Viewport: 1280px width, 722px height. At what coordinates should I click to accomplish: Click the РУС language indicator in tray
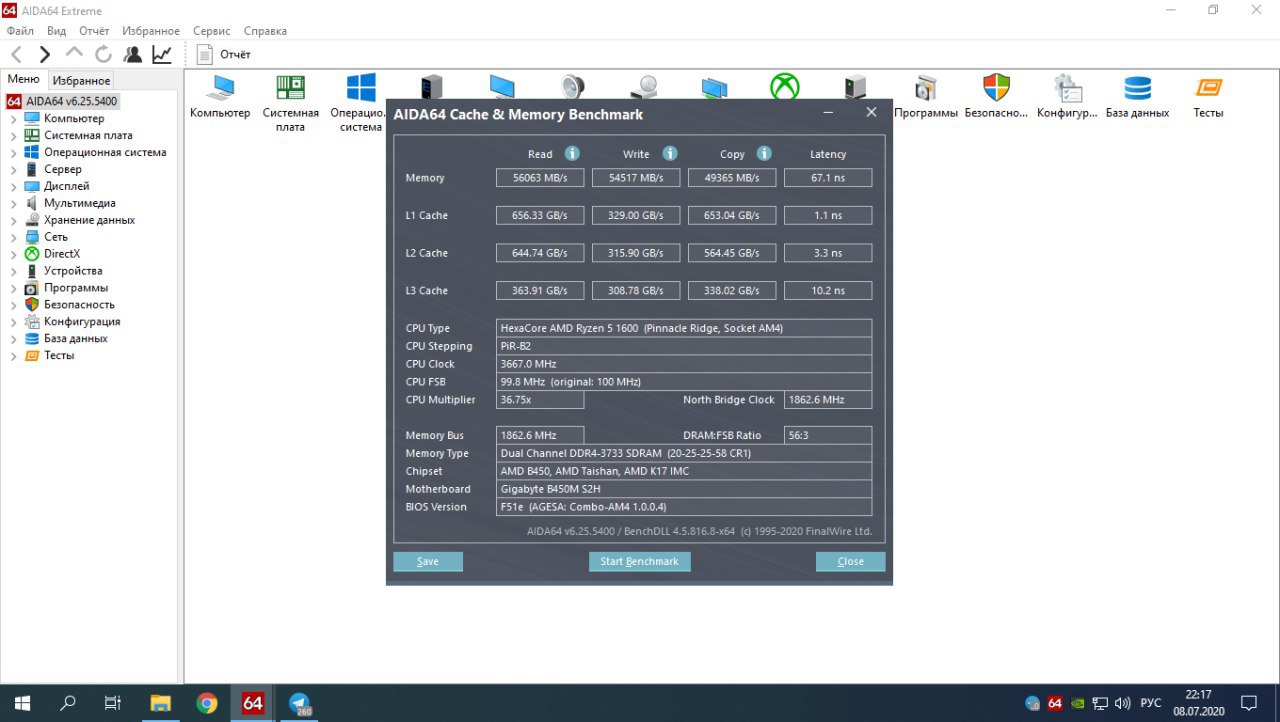click(x=1151, y=703)
